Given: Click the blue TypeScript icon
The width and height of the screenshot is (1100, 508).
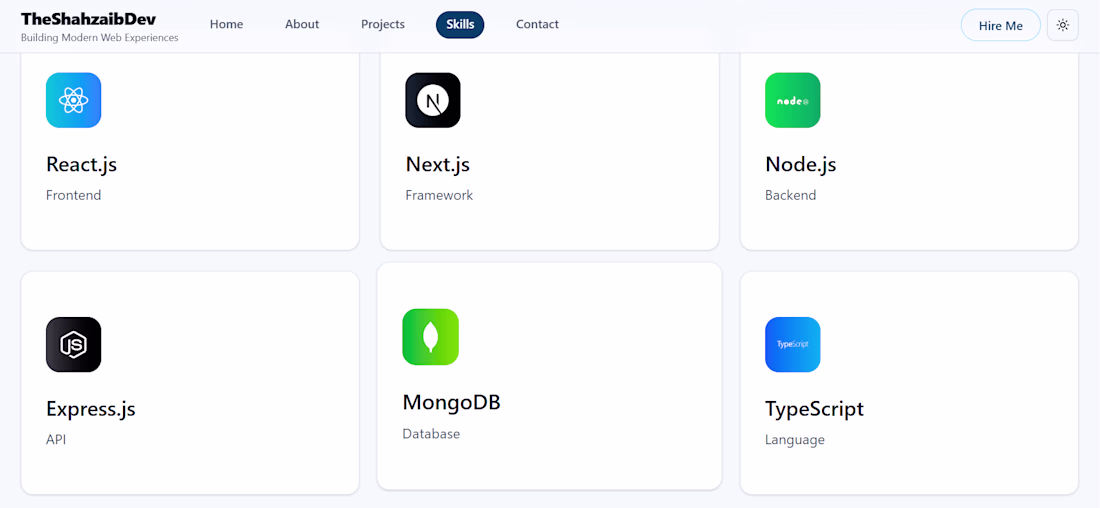Looking at the screenshot, I should [793, 345].
